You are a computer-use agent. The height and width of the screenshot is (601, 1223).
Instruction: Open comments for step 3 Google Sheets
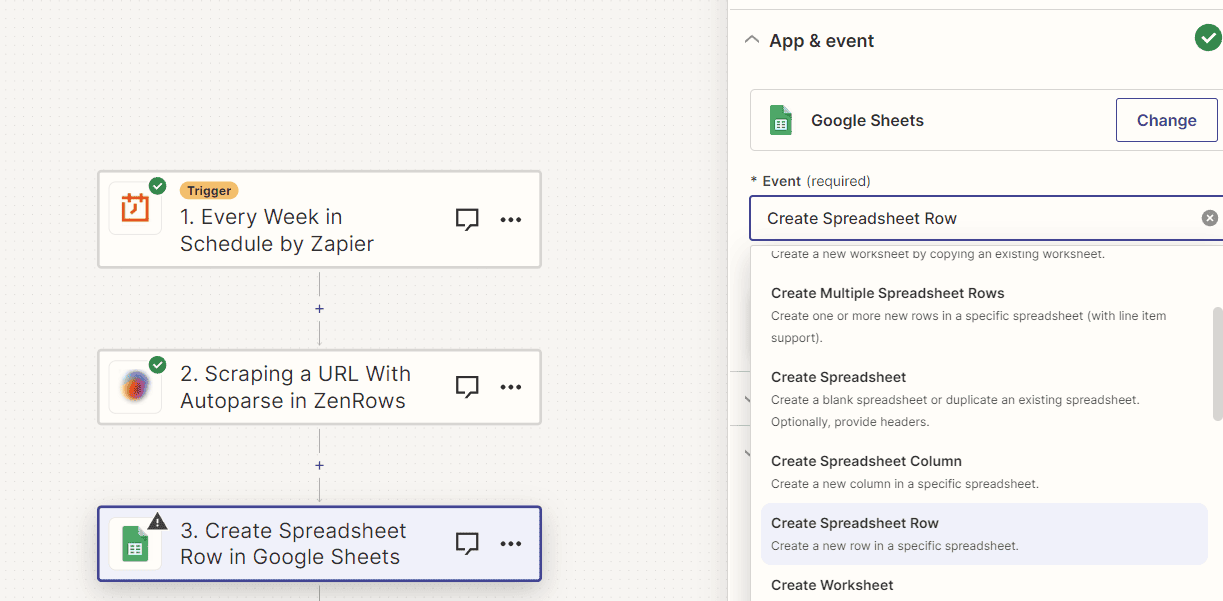(467, 544)
